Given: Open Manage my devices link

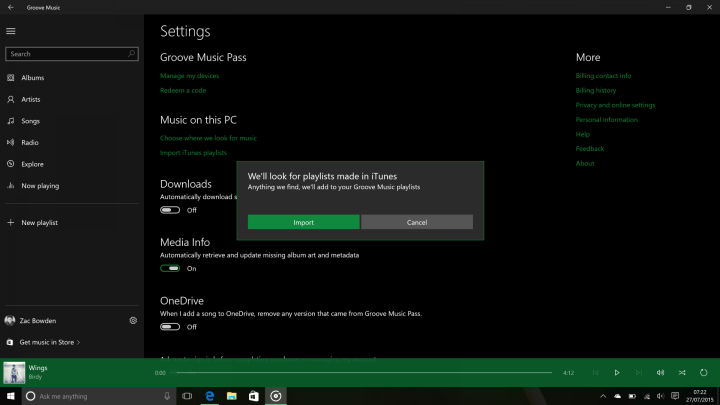Looking at the screenshot, I should [x=189, y=76].
